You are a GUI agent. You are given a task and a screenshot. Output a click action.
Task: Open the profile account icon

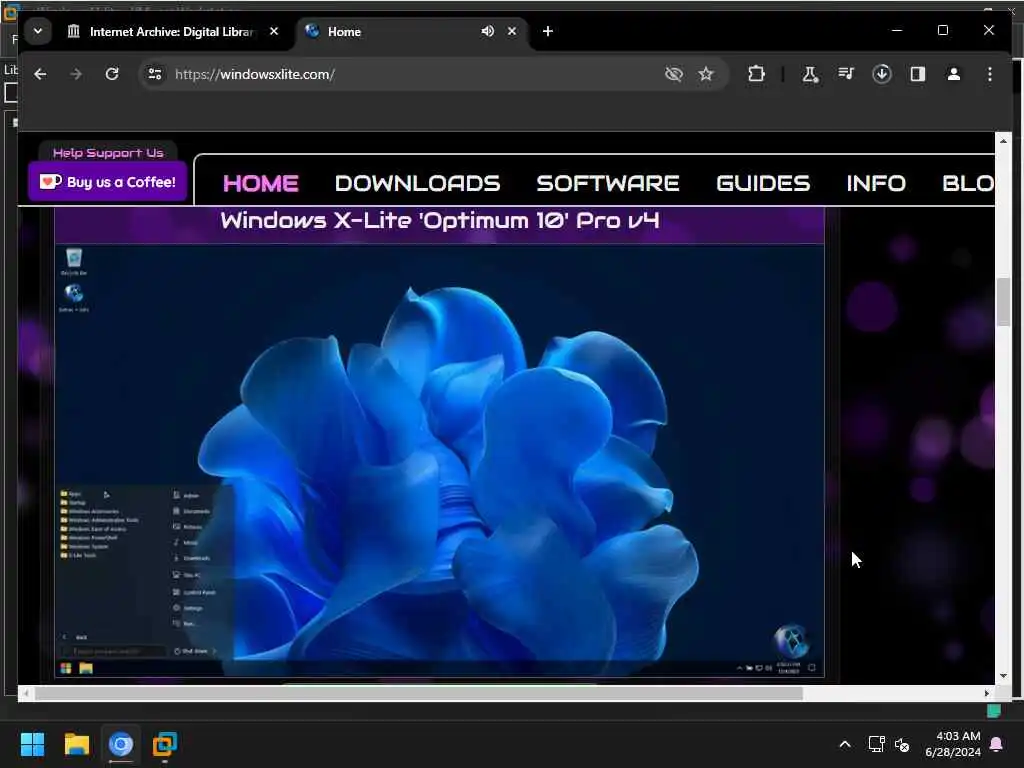(x=953, y=74)
